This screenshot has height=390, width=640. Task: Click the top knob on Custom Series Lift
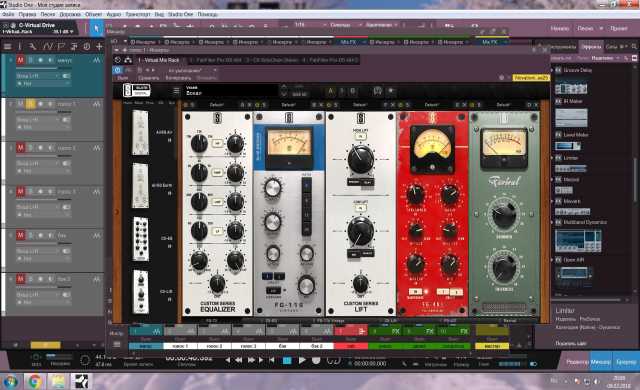(360, 160)
